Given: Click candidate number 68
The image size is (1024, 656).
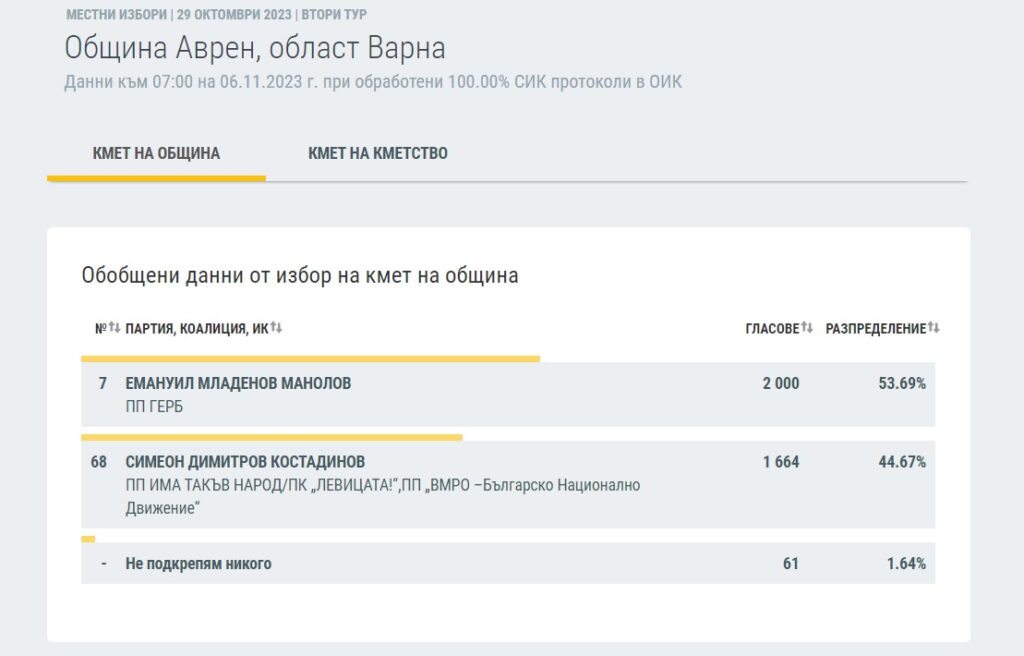Looking at the screenshot, I should pos(99,462).
